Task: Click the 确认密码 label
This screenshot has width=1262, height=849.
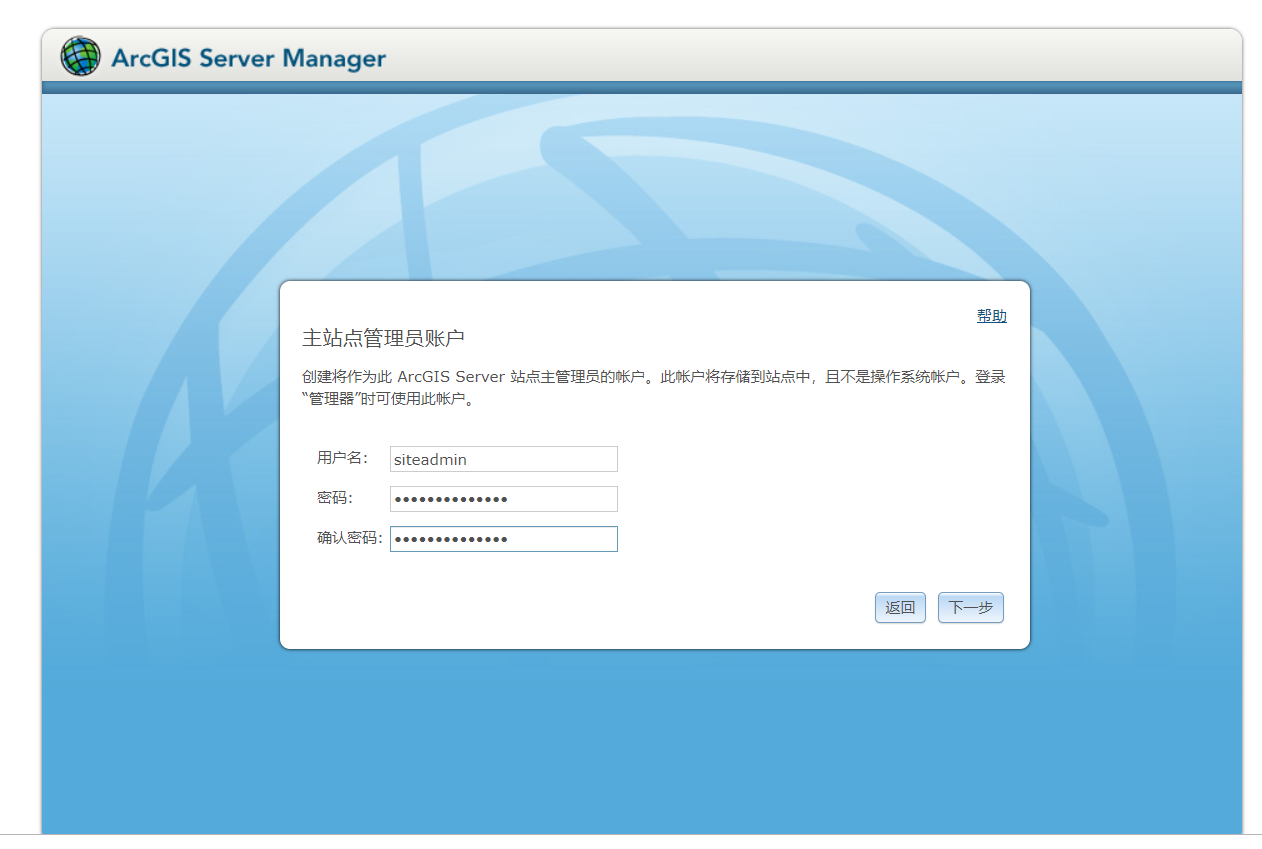Action: click(350, 538)
